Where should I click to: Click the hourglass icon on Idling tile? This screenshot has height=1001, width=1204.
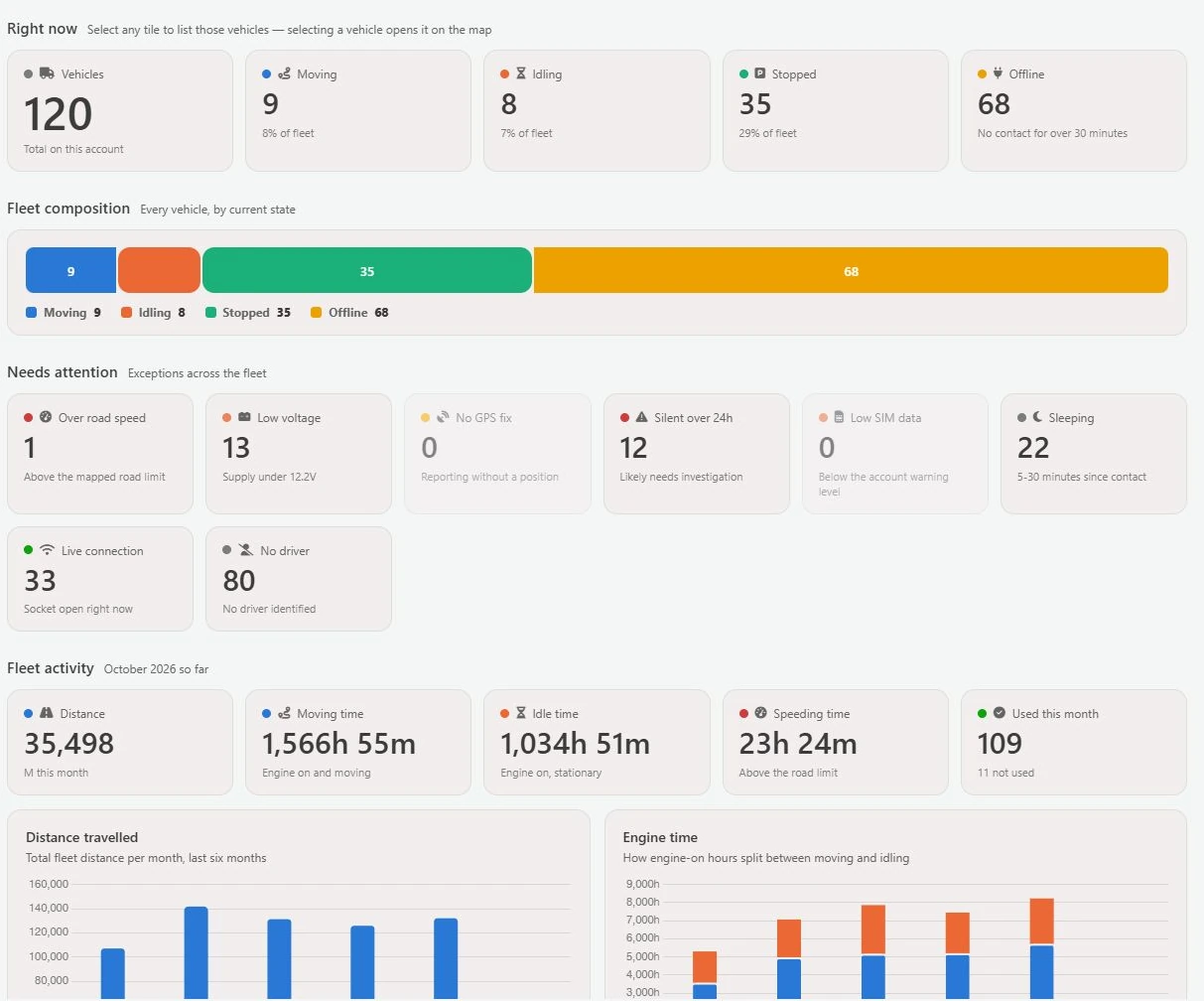pyautogui.click(x=521, y=73)
